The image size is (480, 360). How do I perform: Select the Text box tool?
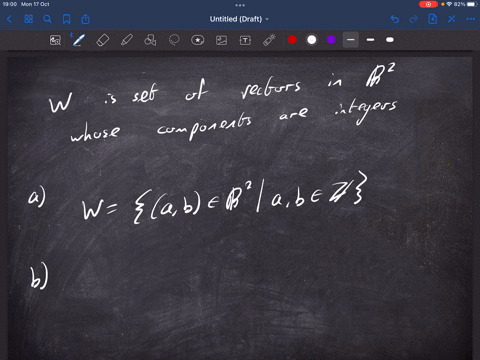(245, 40)
